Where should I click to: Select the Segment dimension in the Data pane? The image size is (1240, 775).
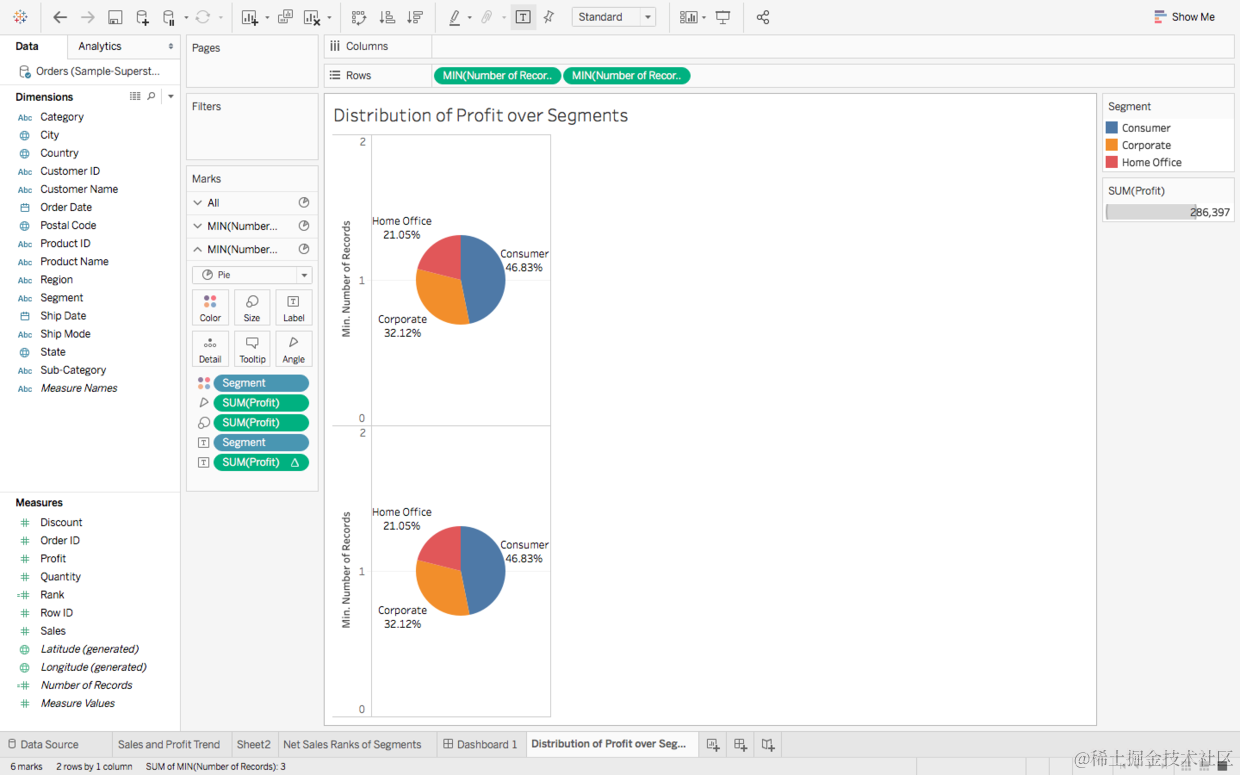click(62, 298)
